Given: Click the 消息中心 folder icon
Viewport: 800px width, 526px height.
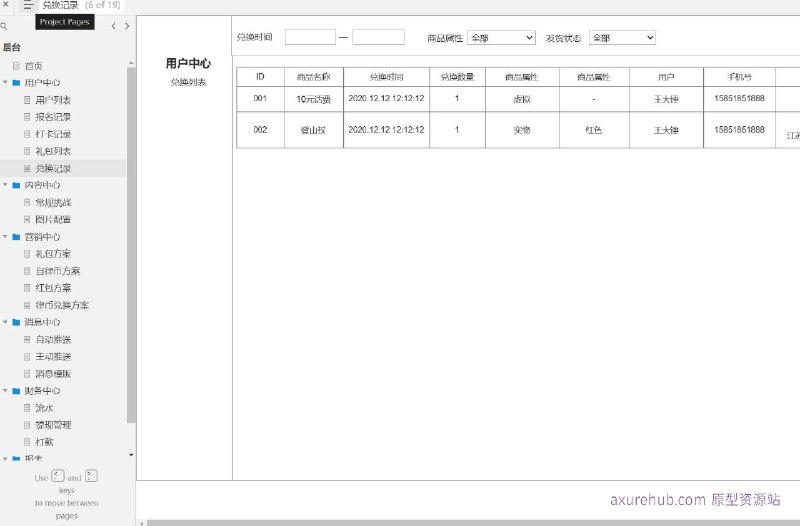Looking at the screenshot, I should 16,322.
